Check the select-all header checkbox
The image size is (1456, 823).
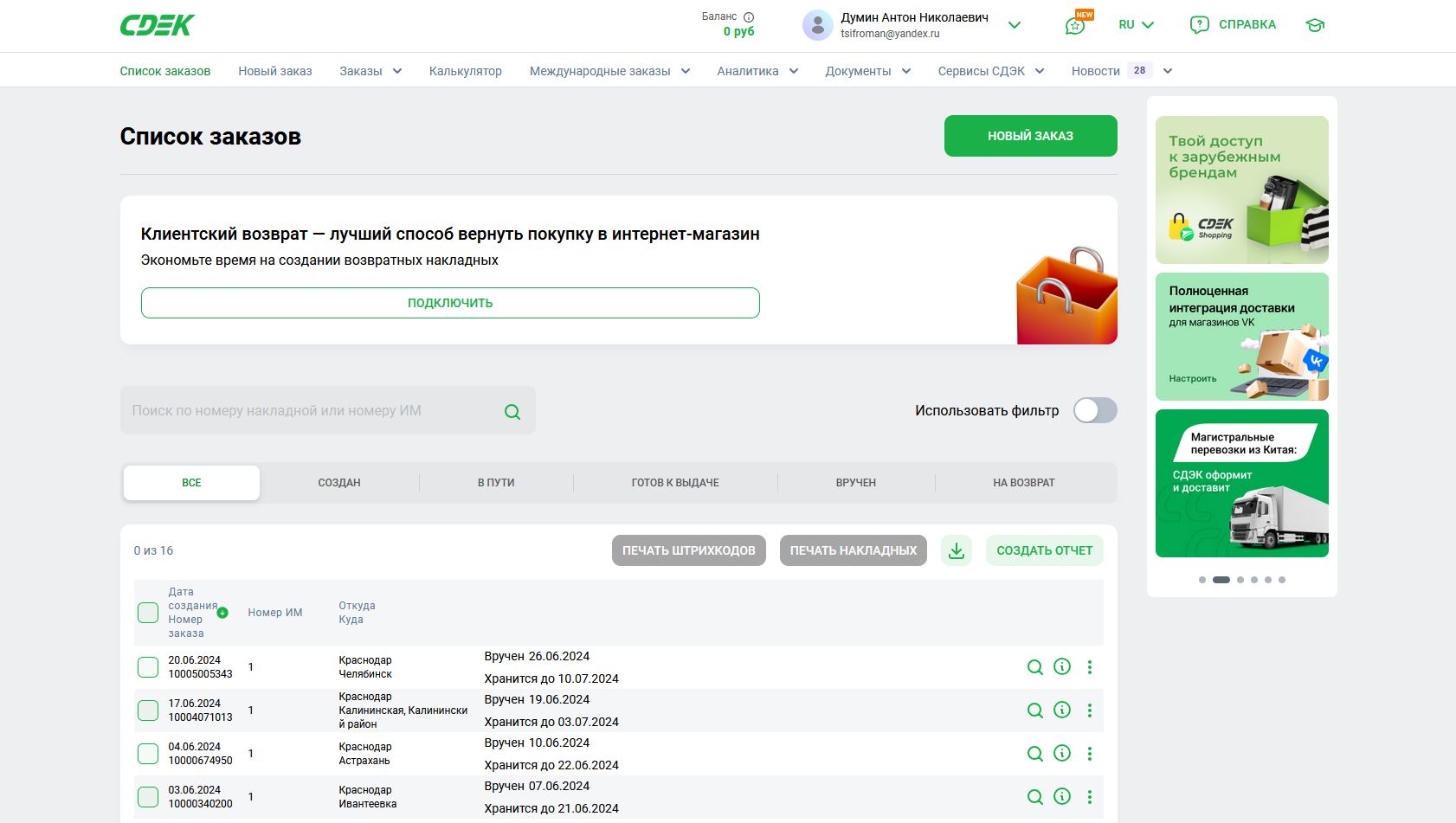pyautogui.click(x=148, y=613)
